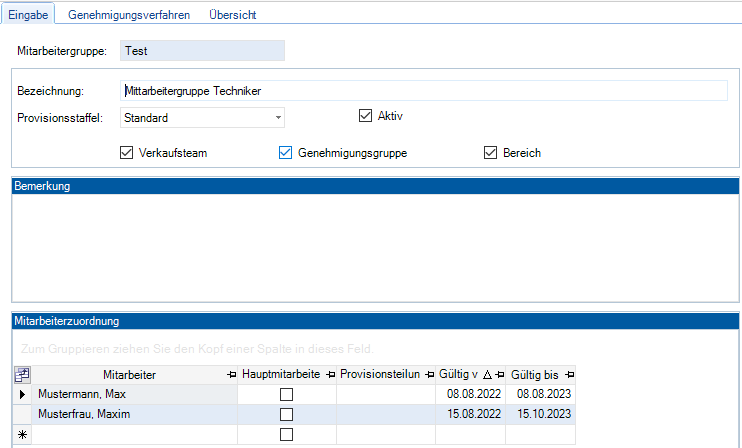Pin the Mitarbeiter column
This screenshot has width=742, height=448.
tap(231, 375)
